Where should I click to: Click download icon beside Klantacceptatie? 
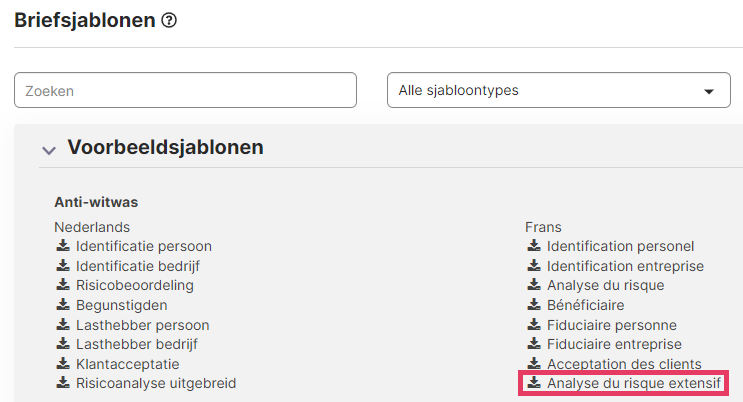pyautogui.click(x=63, y=363)
